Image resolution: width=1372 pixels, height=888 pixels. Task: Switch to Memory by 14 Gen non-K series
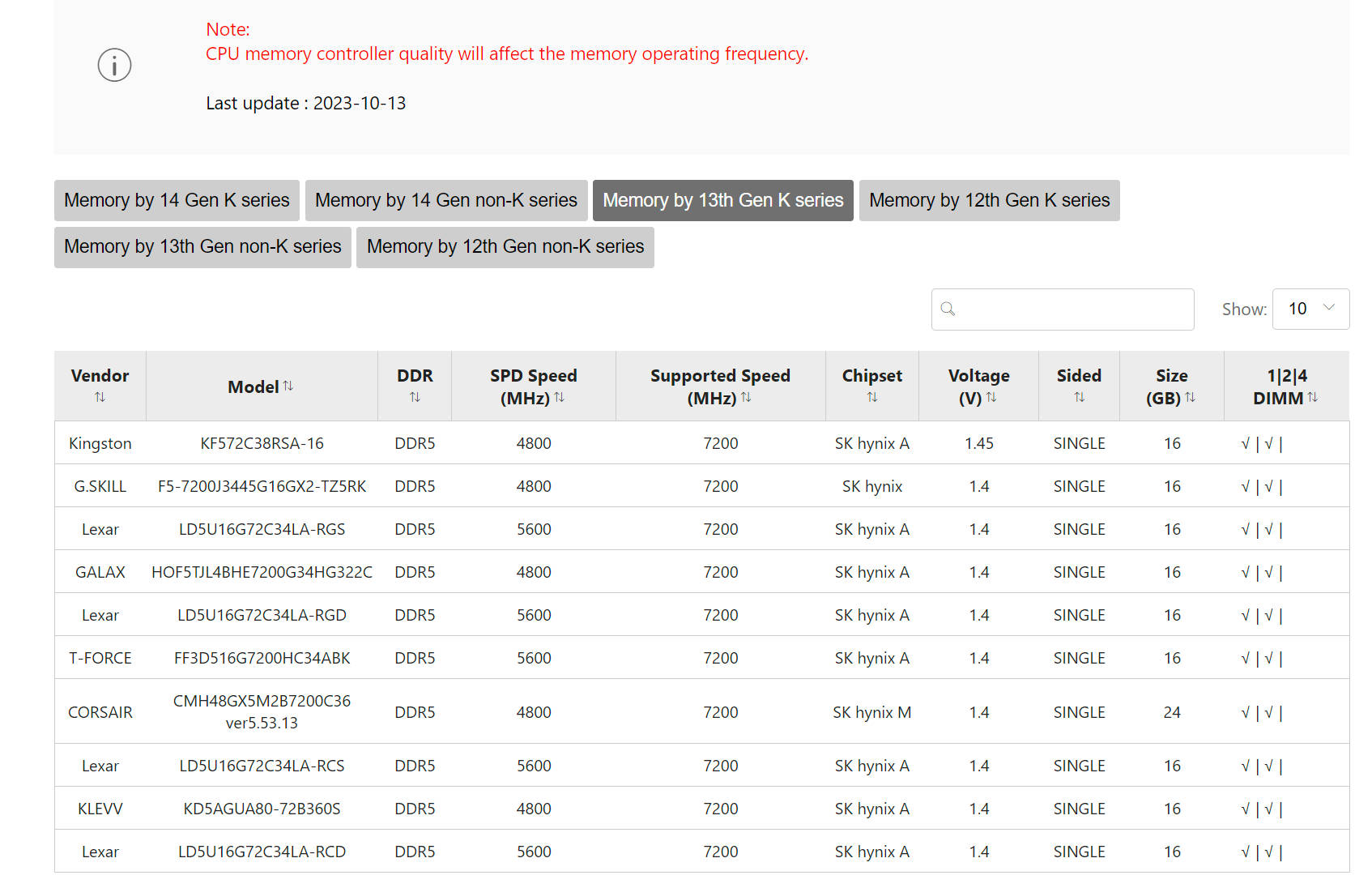pos(446,200)
